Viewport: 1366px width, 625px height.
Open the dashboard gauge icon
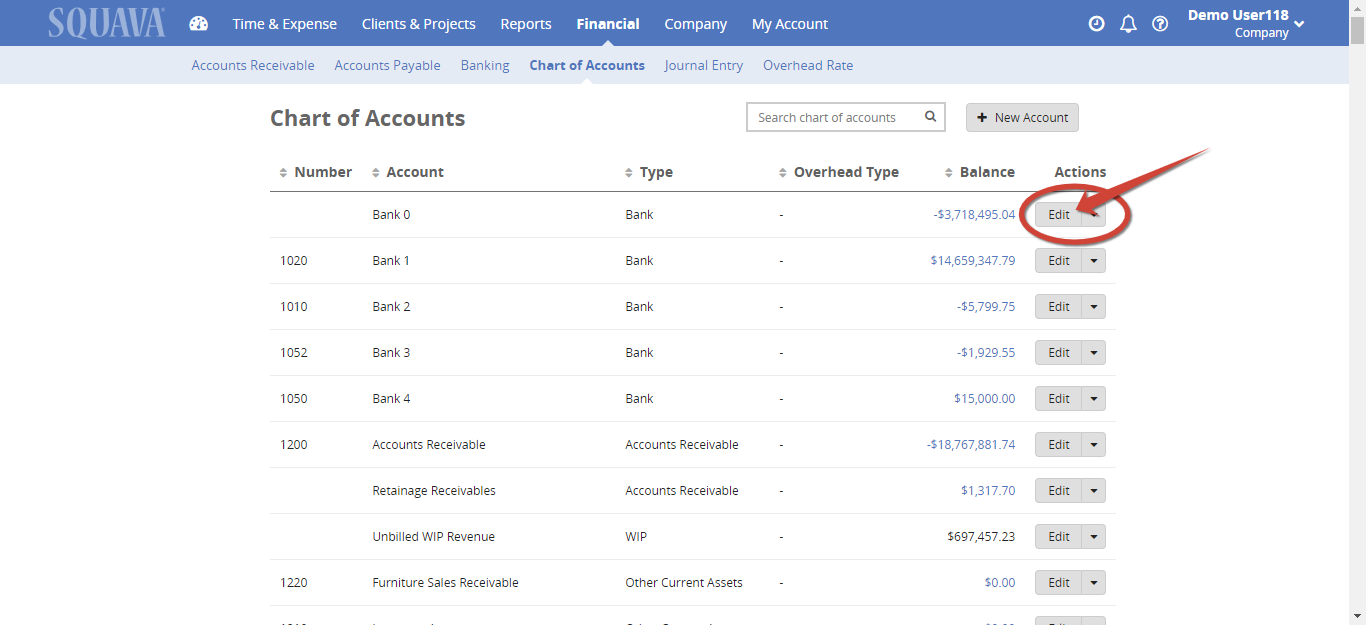[x=198, y=24]
